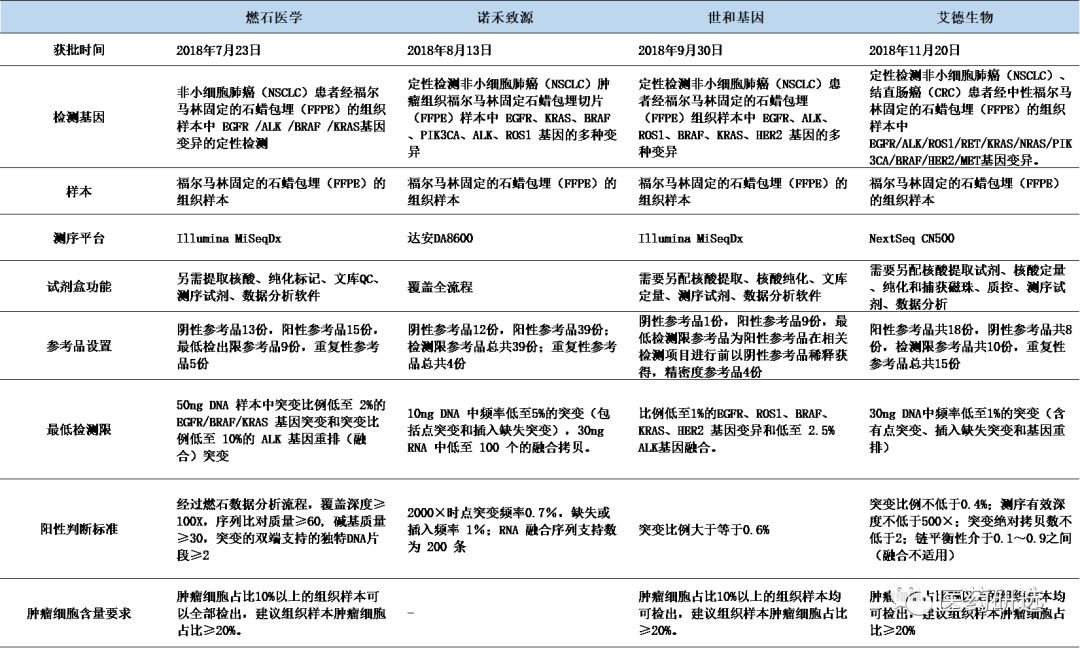This screenshot has height=648, width=1080.
Task: Click the 获批时间 row label
Action: click(81, 50)
